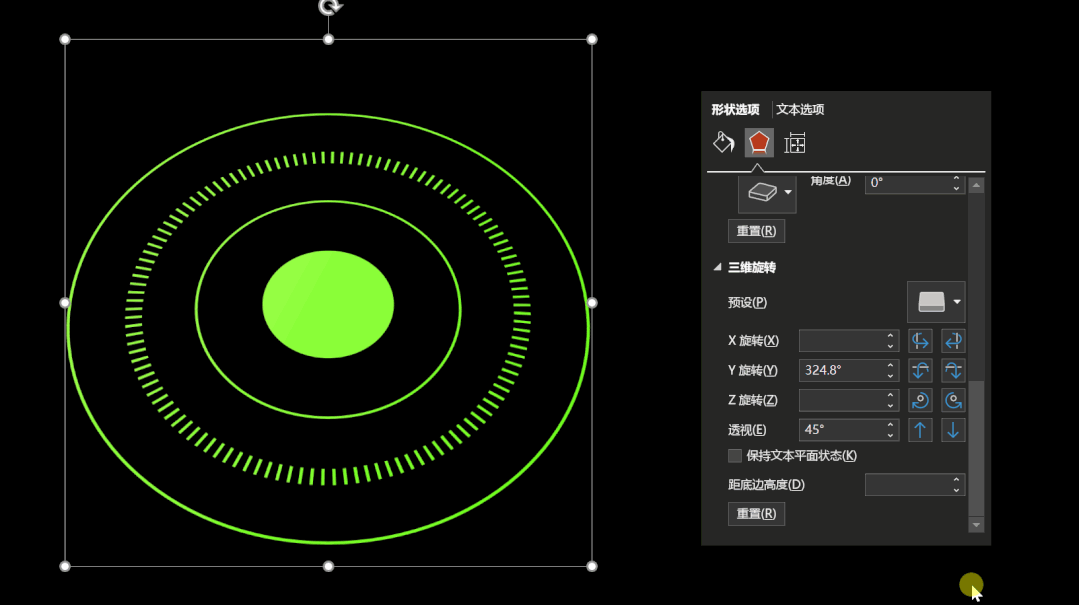Click the first Z 旋转 rotation icon
1079x605 pixels.
(921, 400)
